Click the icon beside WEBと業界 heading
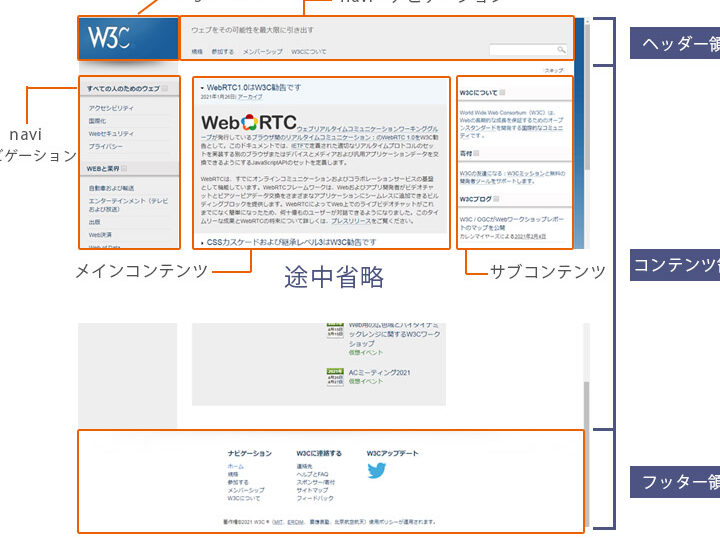This screenshot has height=540, width=720. 124,169
